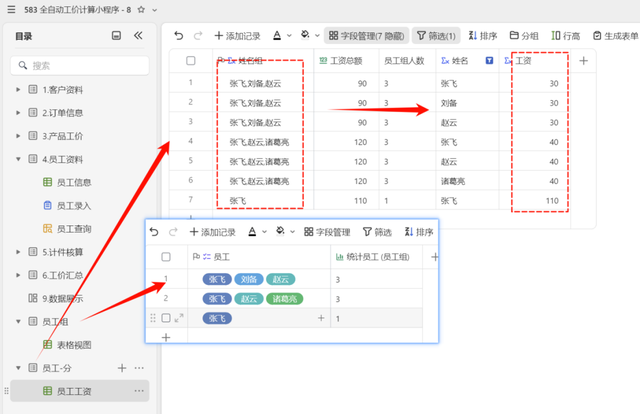Add a new column with plus icon in main table
640x414 pixels.
coord(584,61)
